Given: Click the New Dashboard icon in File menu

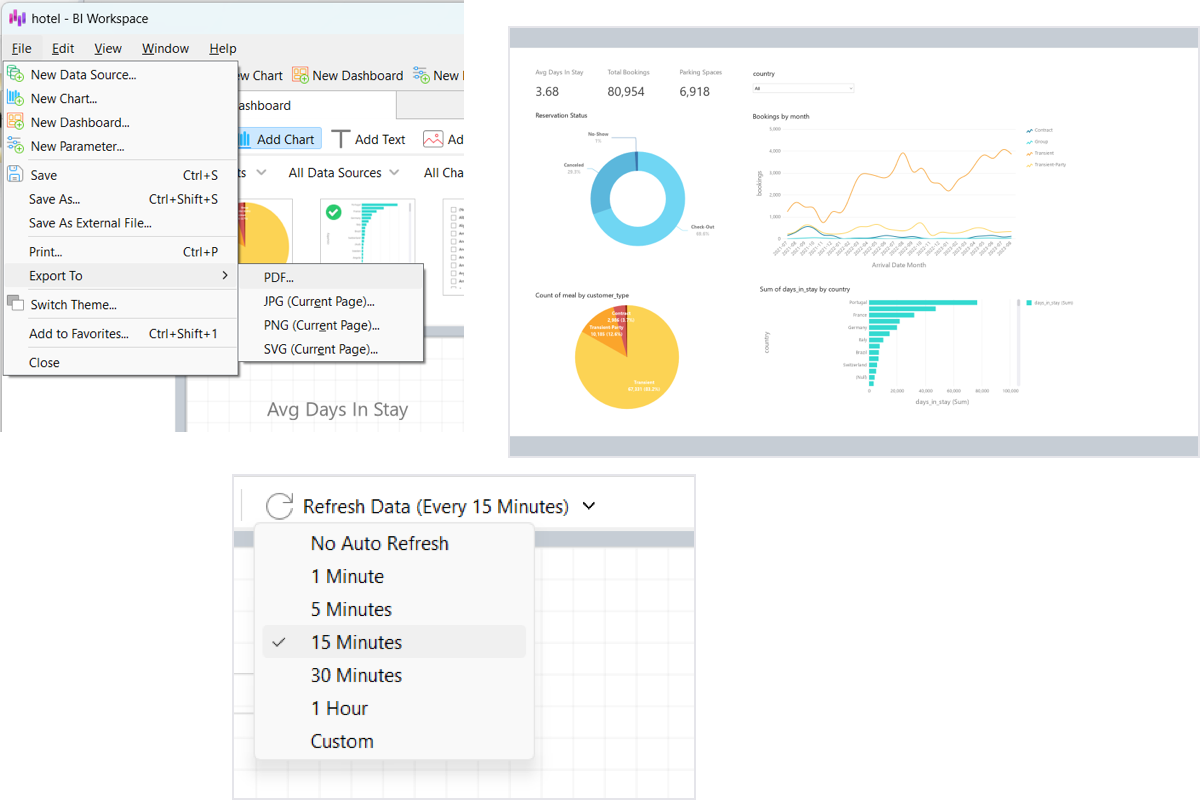Looking at the screenshot, I should pyautogui.click(x=15, y=122).
